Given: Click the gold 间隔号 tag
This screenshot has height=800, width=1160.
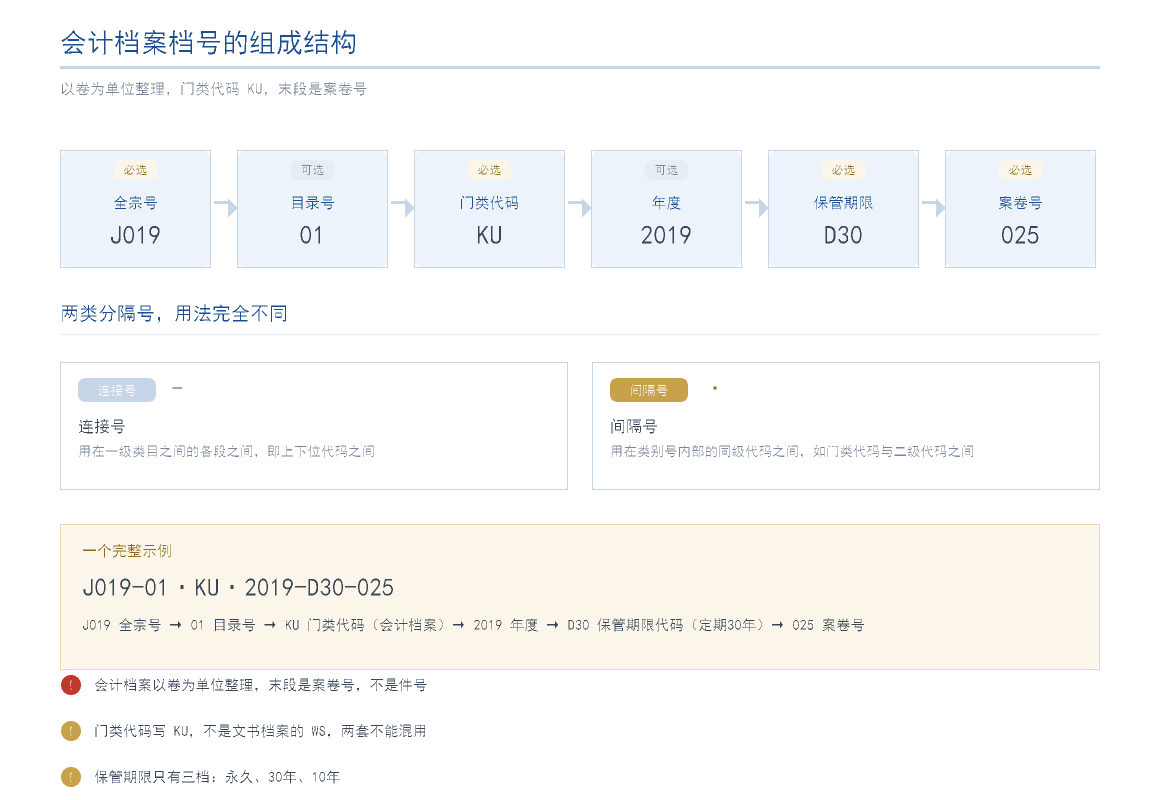Looking at the screenshot, I should point(649,390).
